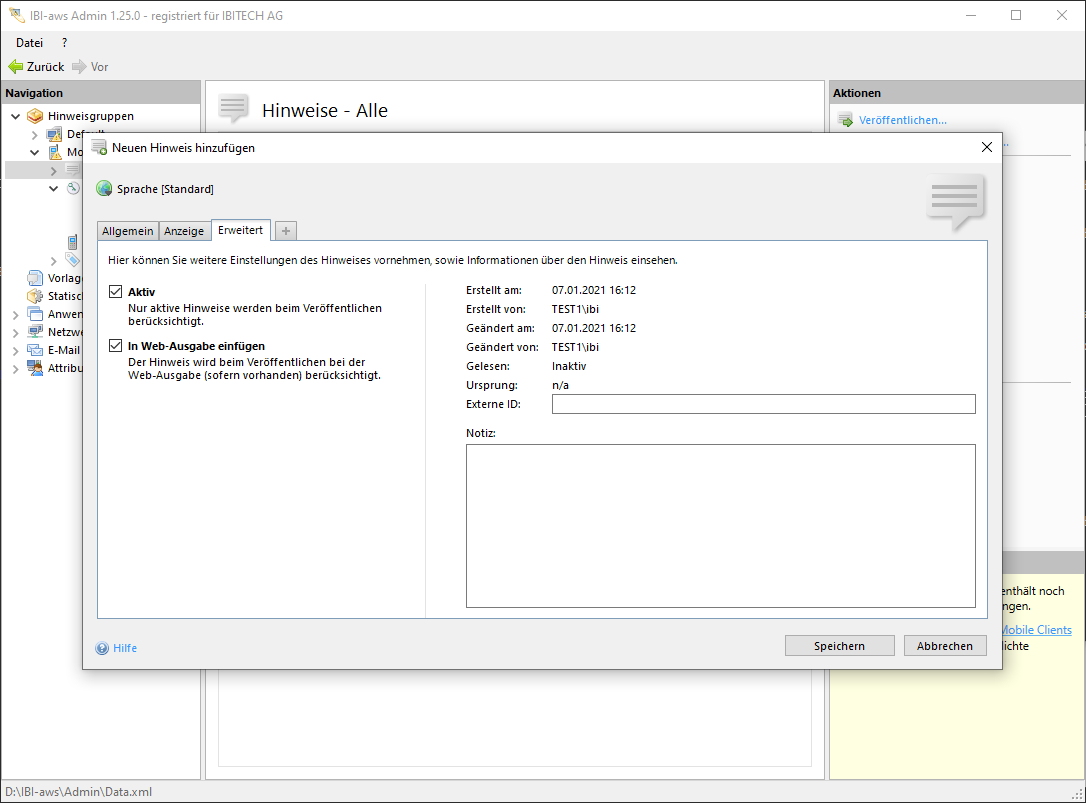
Task: Click the Sprache globe icon
Action: 104,189
